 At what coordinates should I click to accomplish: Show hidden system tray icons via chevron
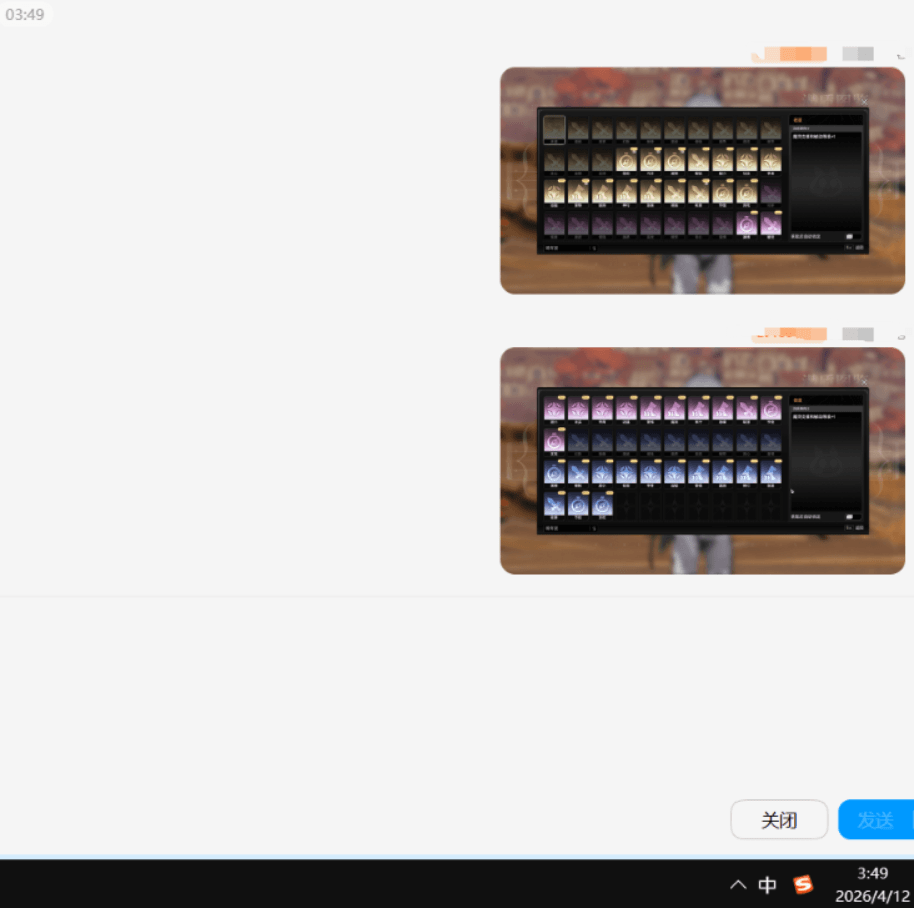coord(738,884)
